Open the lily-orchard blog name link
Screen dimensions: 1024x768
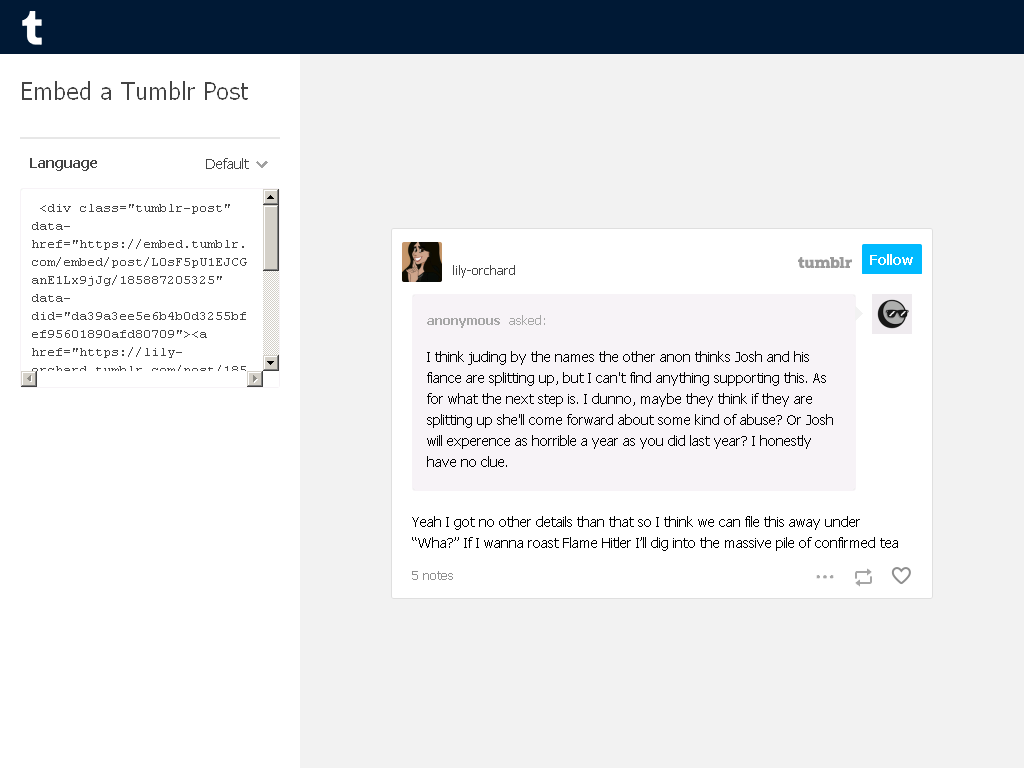click(483, 270)
